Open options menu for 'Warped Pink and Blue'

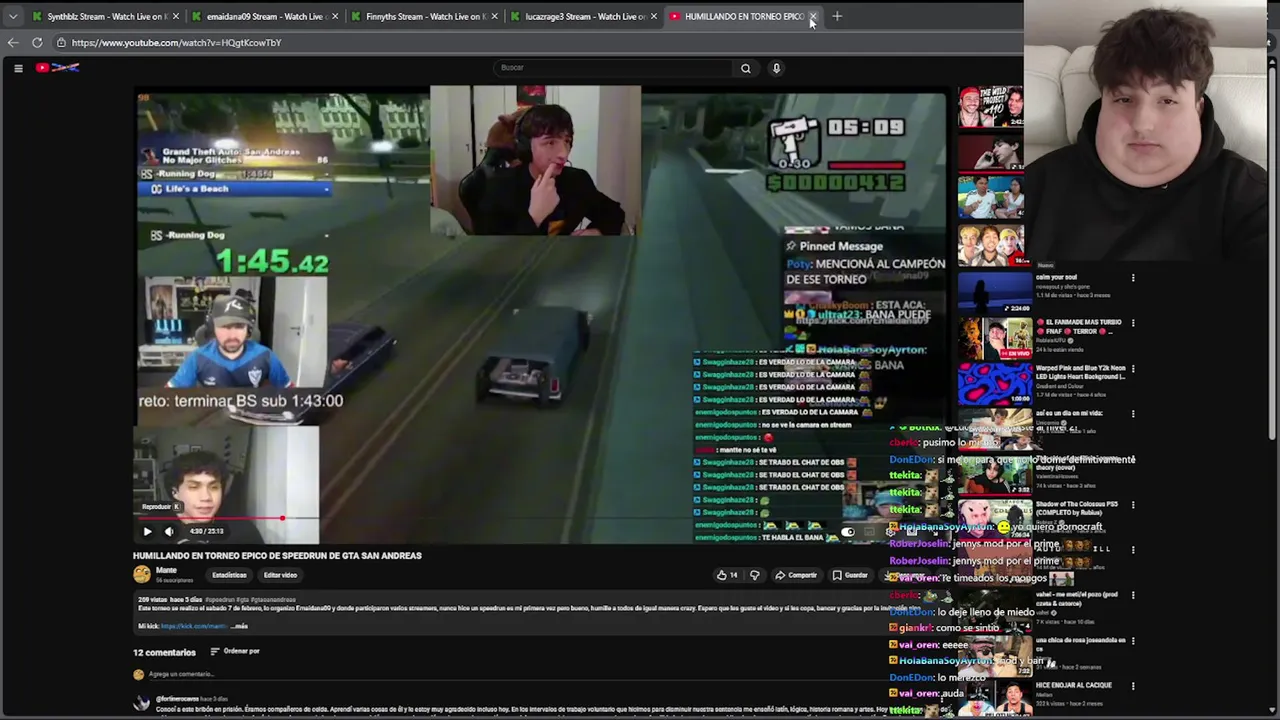(x=1133, y=369)
